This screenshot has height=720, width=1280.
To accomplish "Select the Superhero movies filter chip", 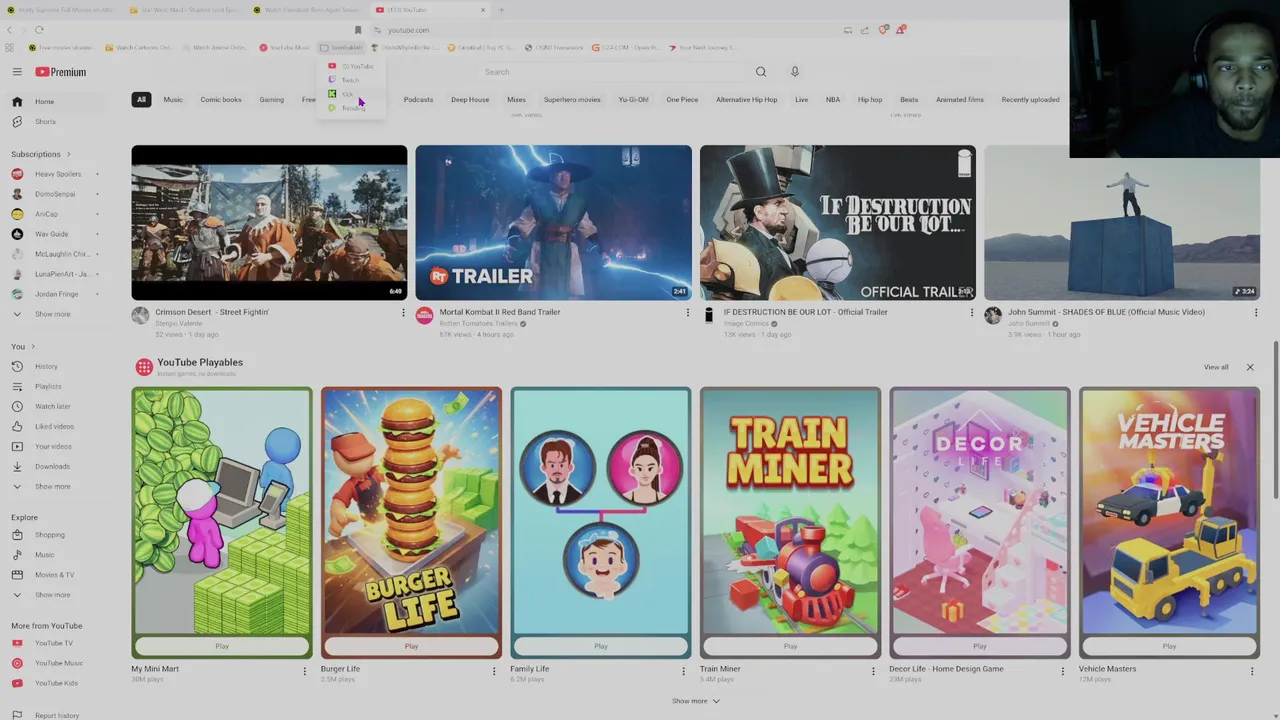I will [572, 99].
